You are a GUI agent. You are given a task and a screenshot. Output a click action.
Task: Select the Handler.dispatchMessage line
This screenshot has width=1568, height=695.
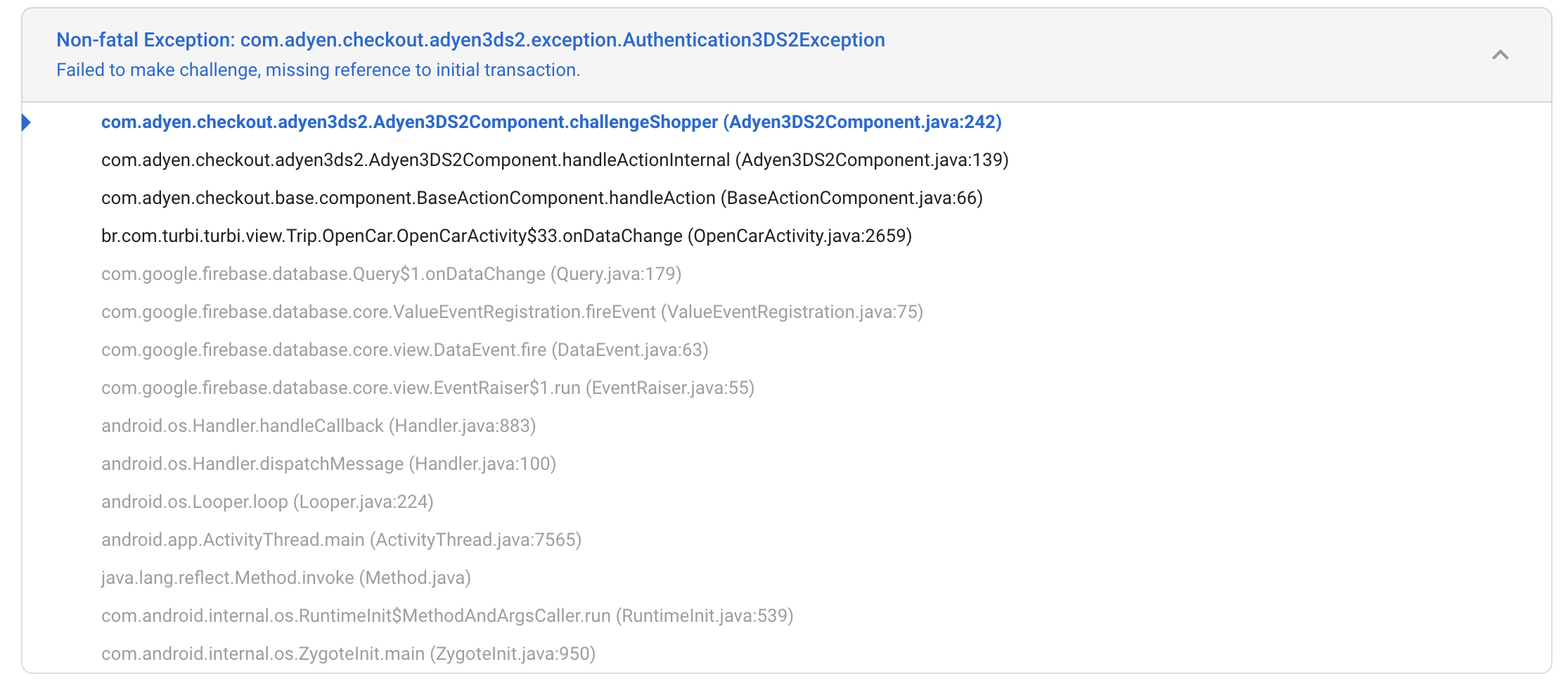click(x=328, y=464)
